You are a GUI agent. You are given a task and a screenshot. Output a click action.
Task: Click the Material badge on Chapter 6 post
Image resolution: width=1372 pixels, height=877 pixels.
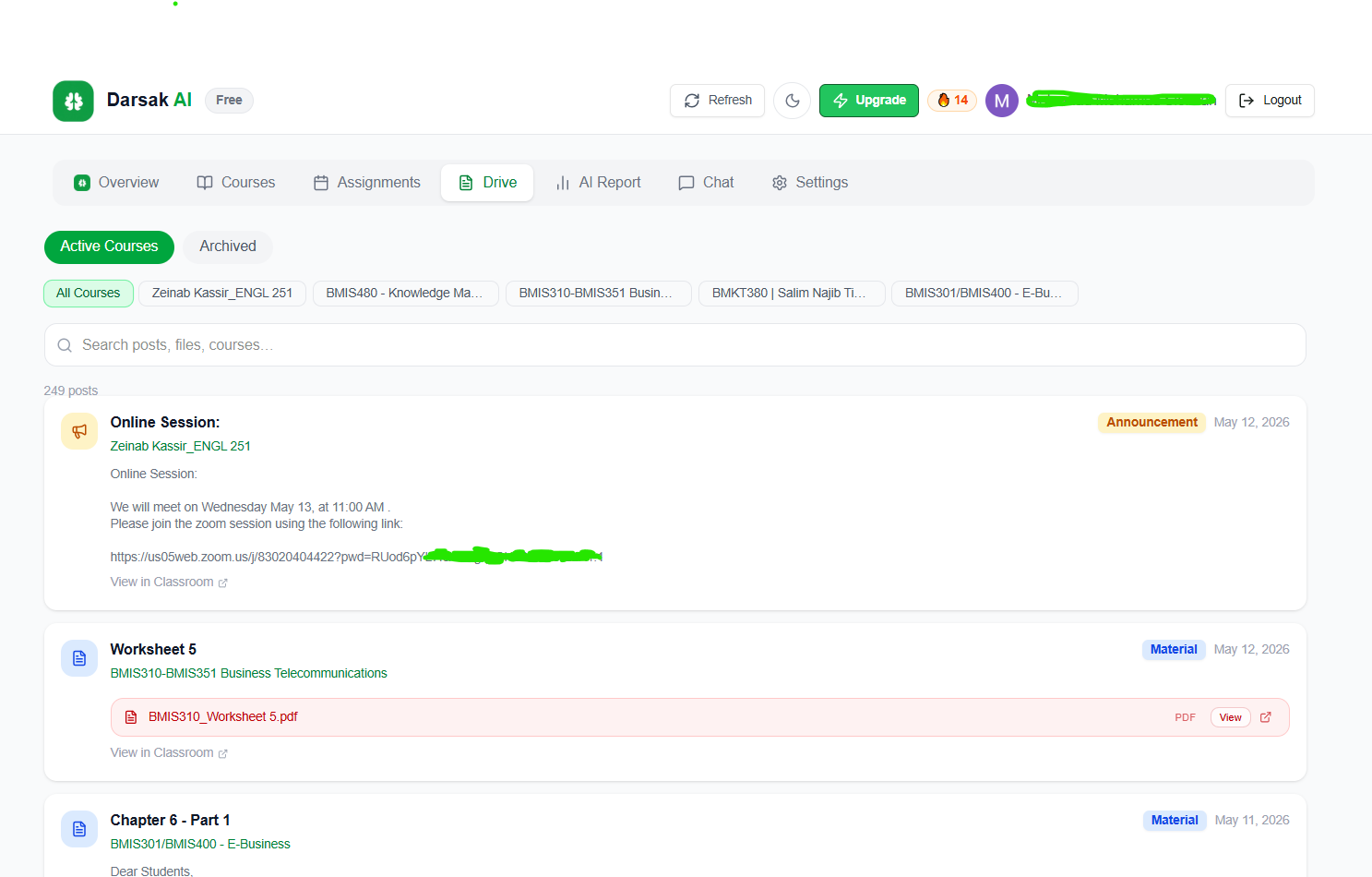[1175, 821]
